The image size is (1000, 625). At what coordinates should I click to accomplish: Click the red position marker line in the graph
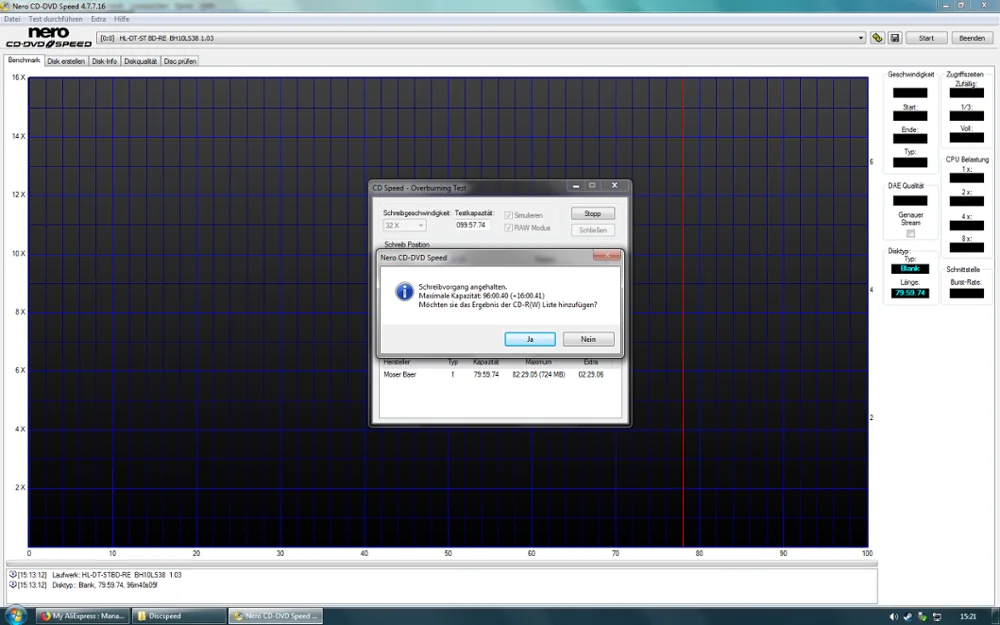coord(683,312)
